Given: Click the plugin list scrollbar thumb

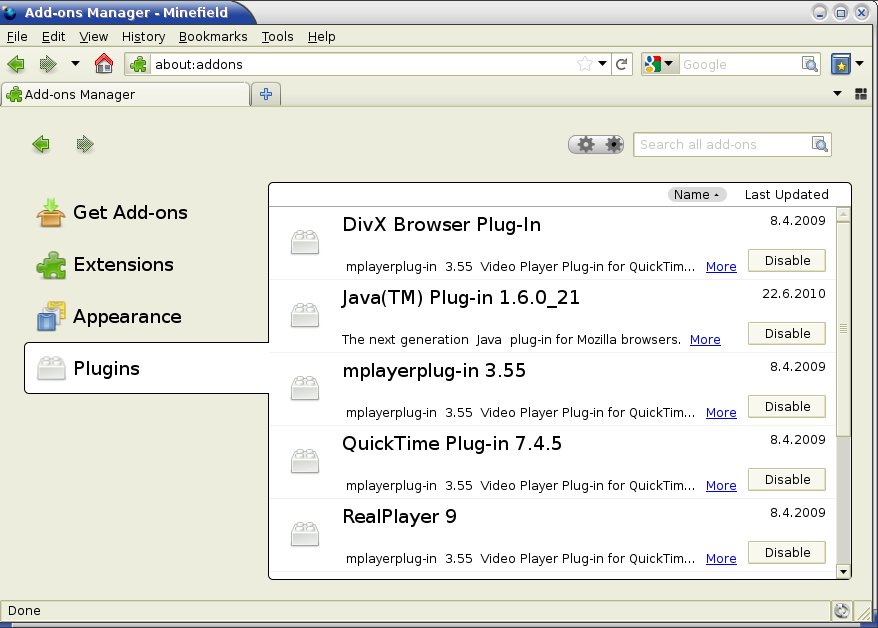Looking at the screenshot, I should click(843, 329).
